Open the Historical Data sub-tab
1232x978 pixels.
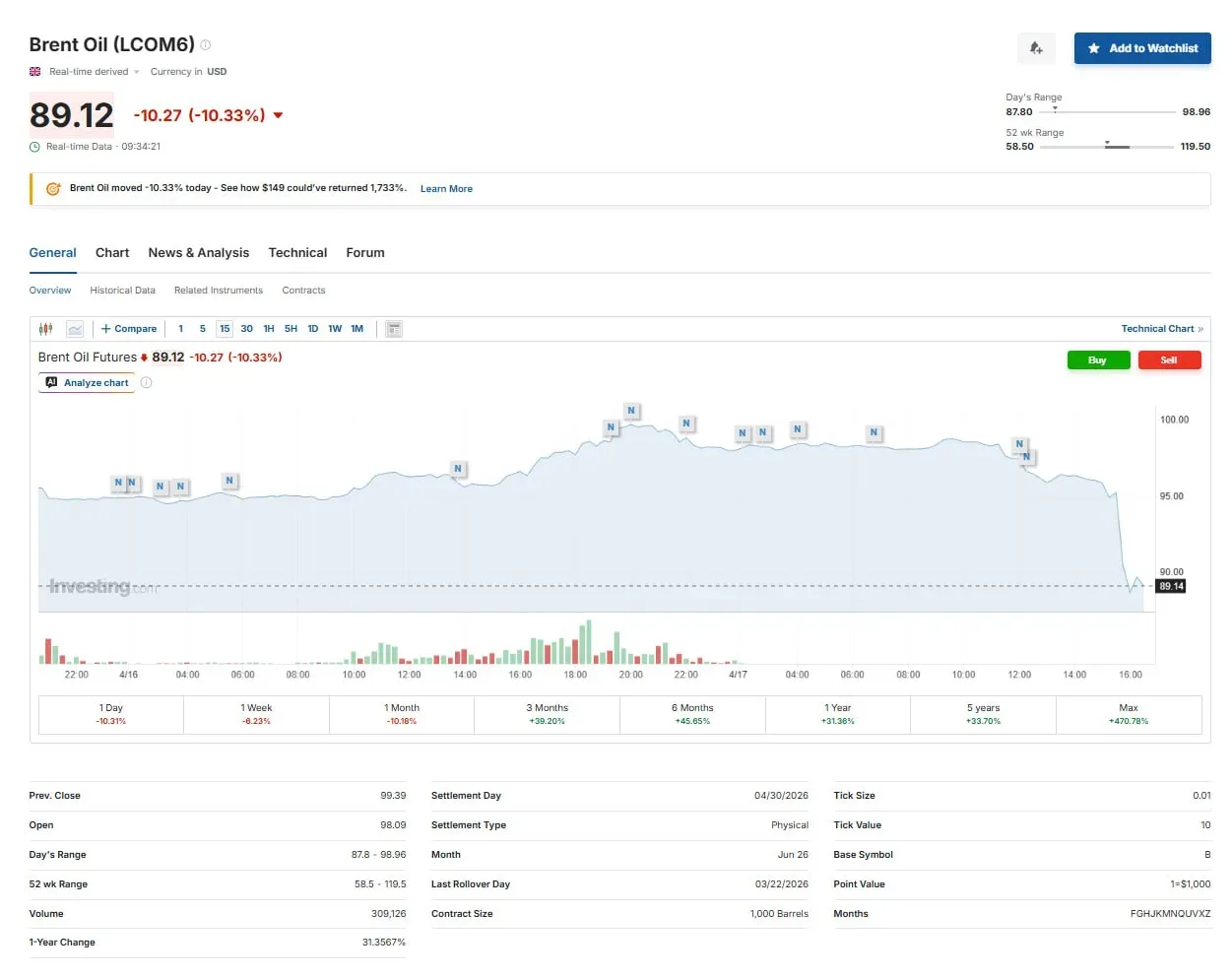[x=122, y=291]
